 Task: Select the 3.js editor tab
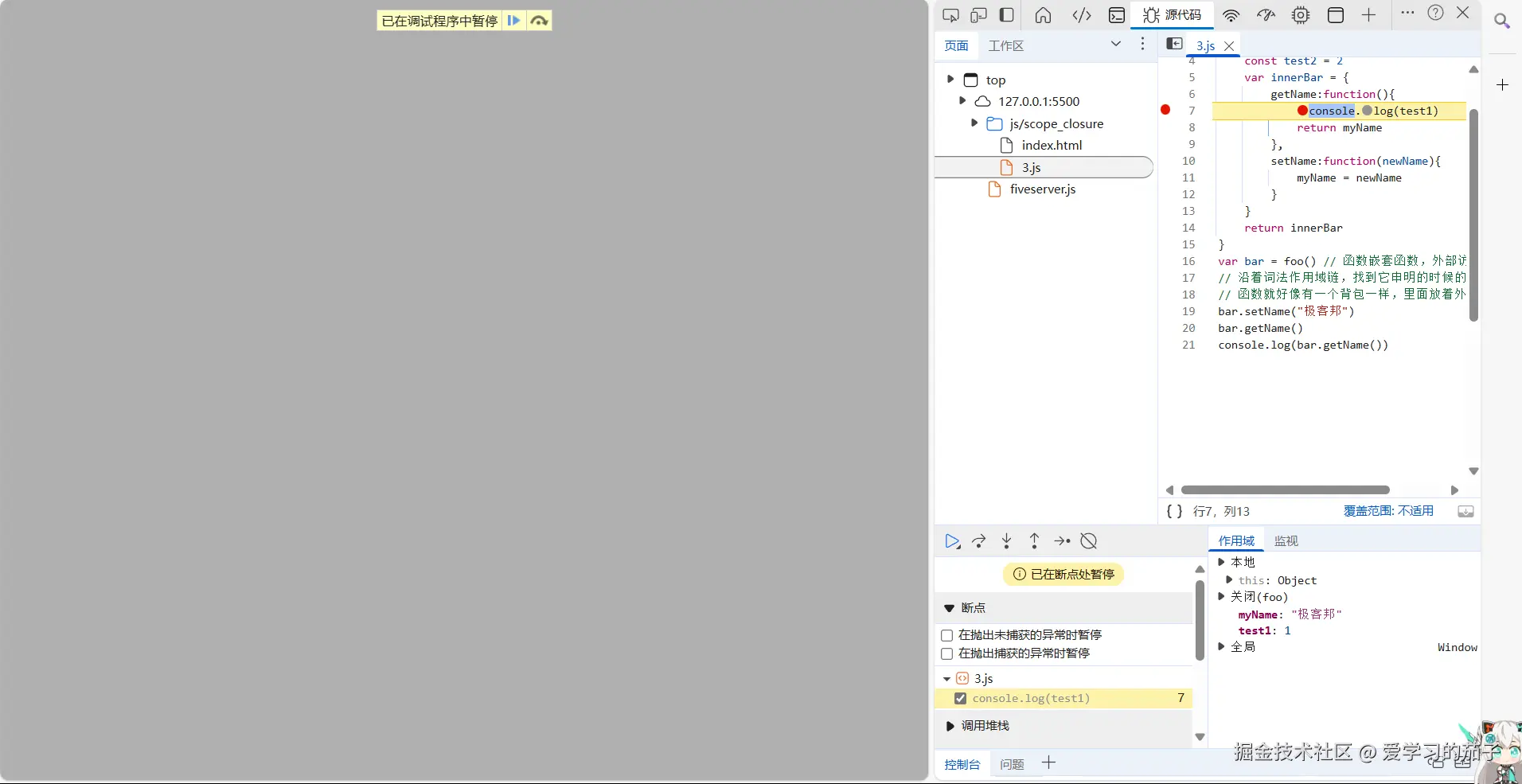click(1205, 45)
